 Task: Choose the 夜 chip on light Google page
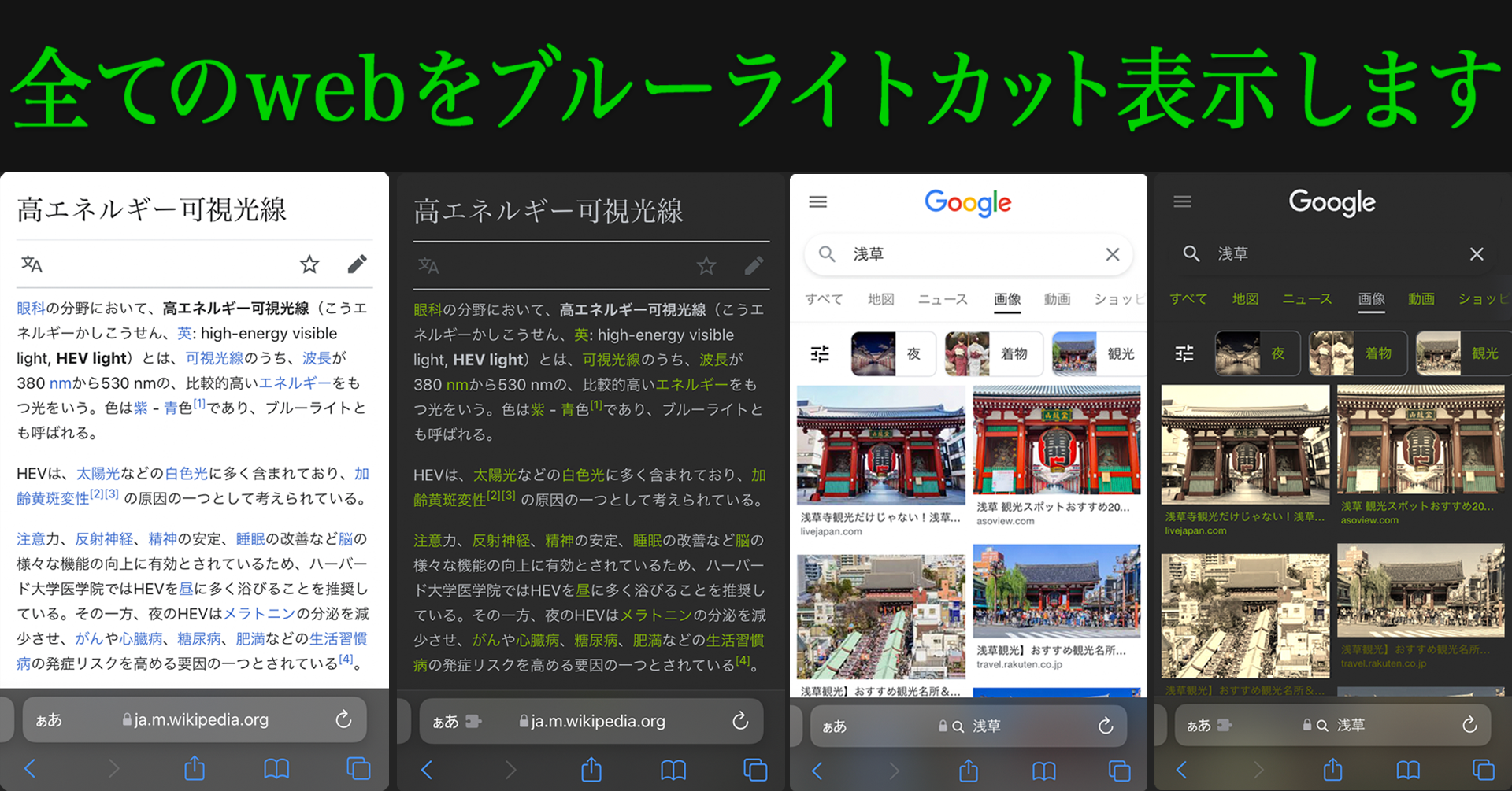click(x=894, y=354)
